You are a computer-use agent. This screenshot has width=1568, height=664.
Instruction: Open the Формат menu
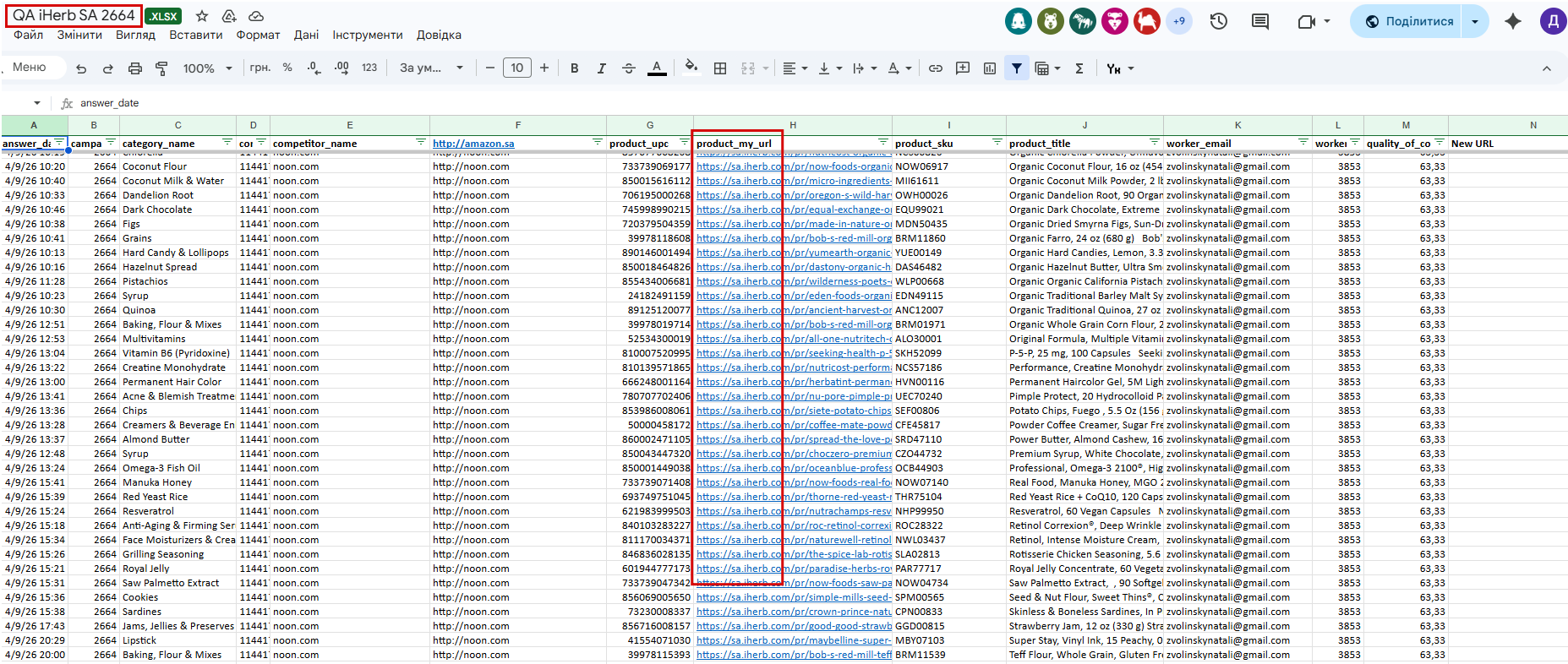point(258,35)
